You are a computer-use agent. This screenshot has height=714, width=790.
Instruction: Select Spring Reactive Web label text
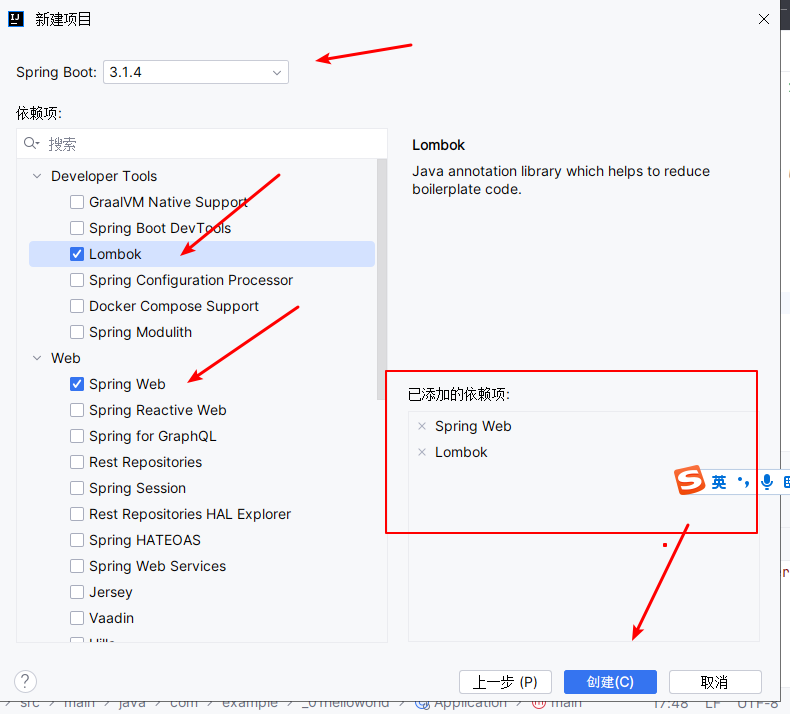pyautogui.click(x=158, y=410)
